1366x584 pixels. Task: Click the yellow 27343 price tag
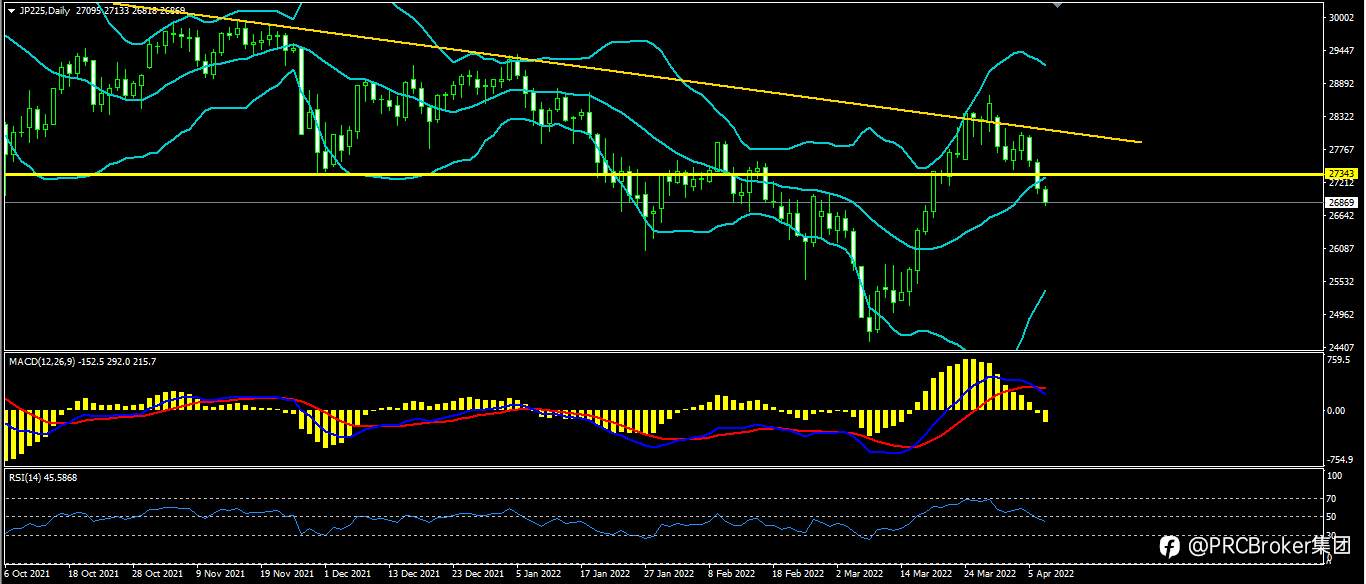pos(1340,174)
